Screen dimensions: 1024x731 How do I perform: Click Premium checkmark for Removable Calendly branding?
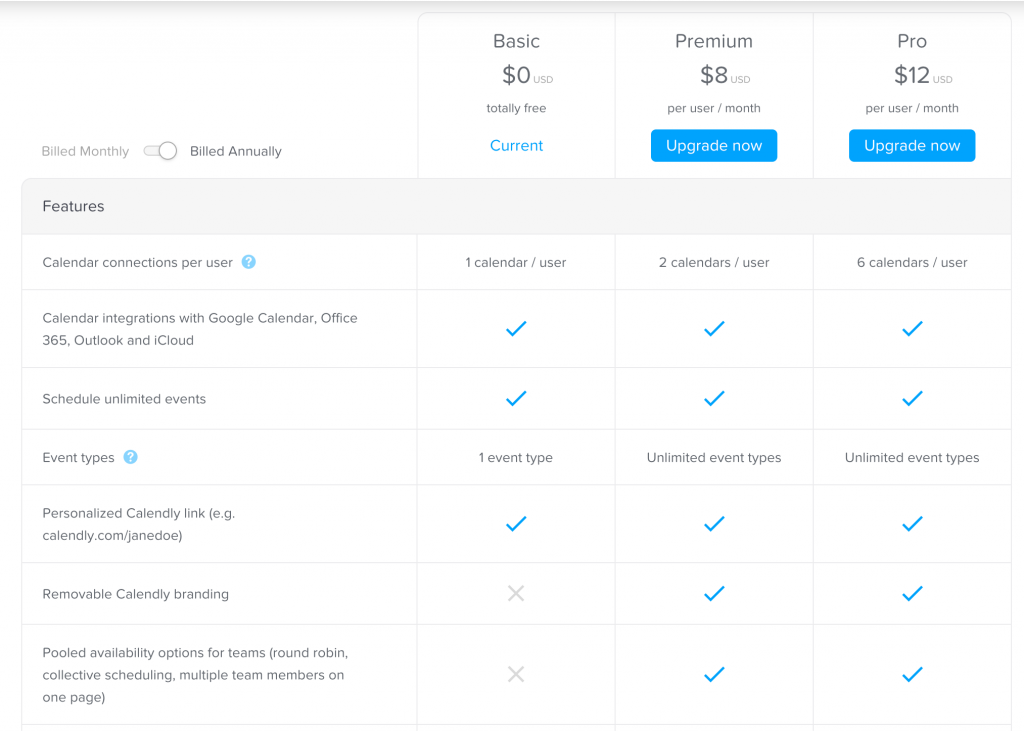point(714,594)
